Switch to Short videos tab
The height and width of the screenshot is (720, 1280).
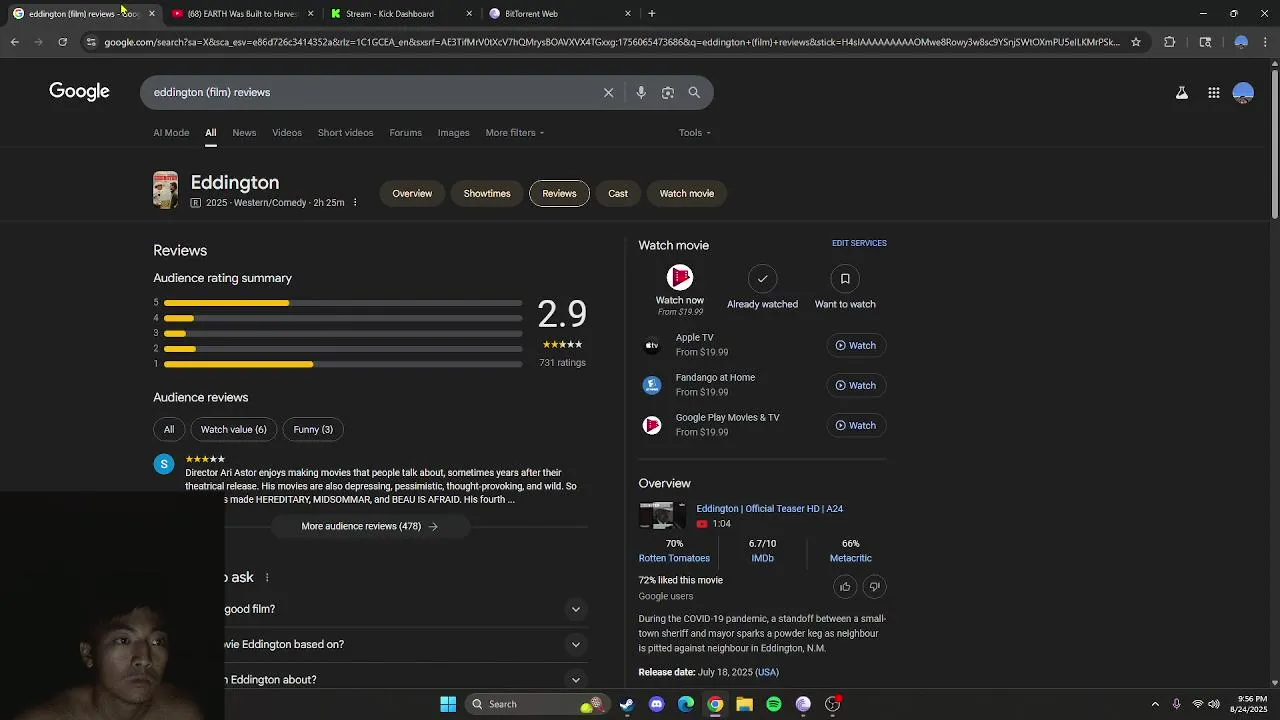click(345, 133)
